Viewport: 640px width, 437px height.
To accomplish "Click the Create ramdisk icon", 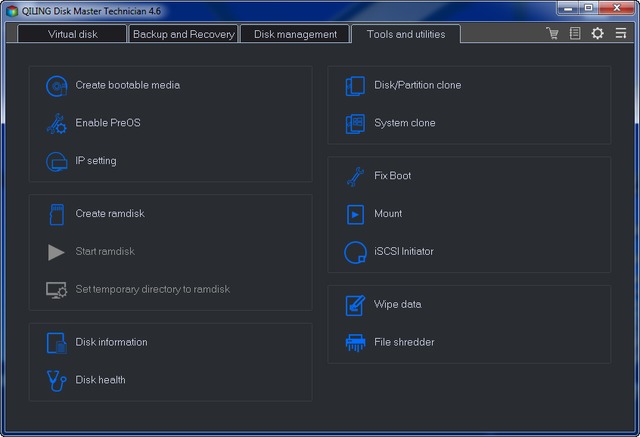I will (56, 214).
